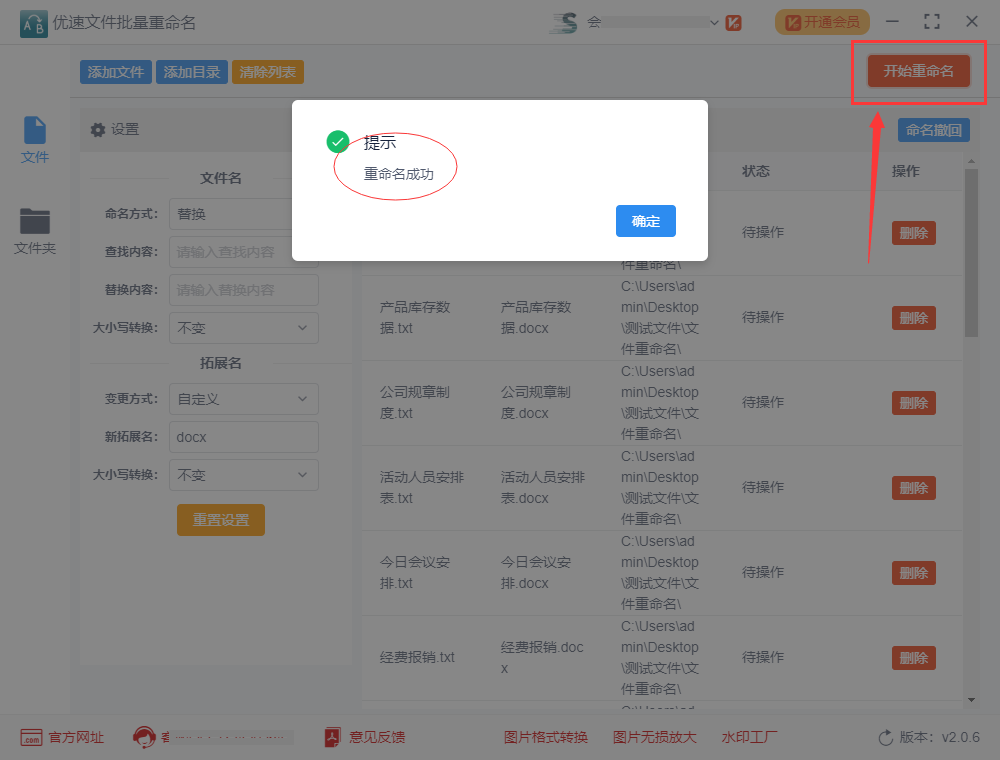Open 图片格式转换 link
Viewport: 1000px width, 760px height.
(545, 738)
